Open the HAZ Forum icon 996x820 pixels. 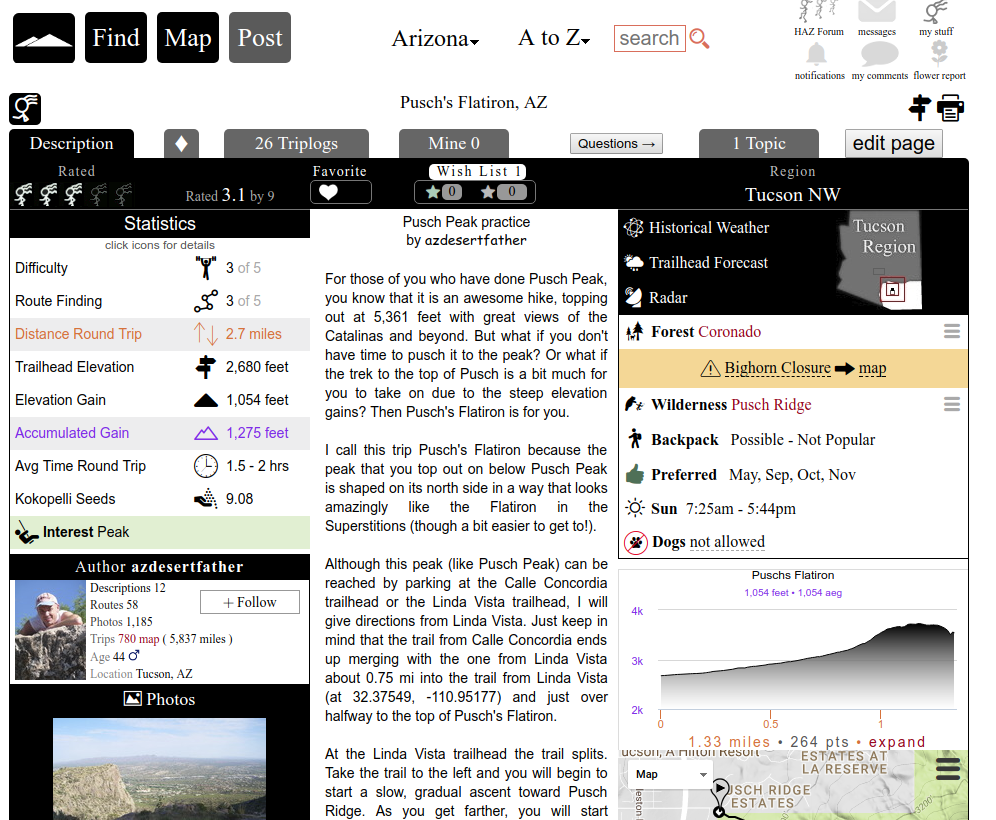coord(818,12)
